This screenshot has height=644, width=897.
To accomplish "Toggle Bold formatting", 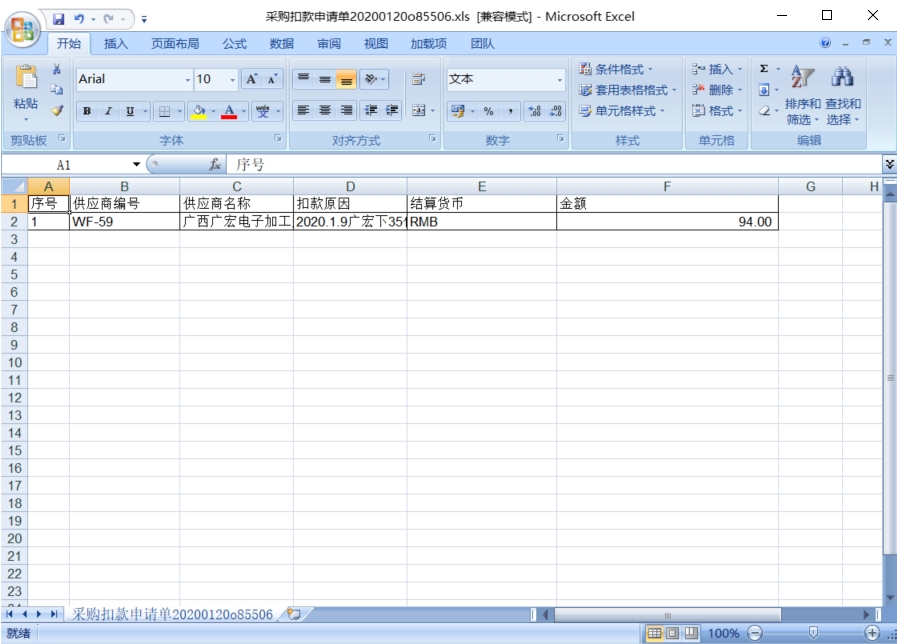I will (87, 111).
